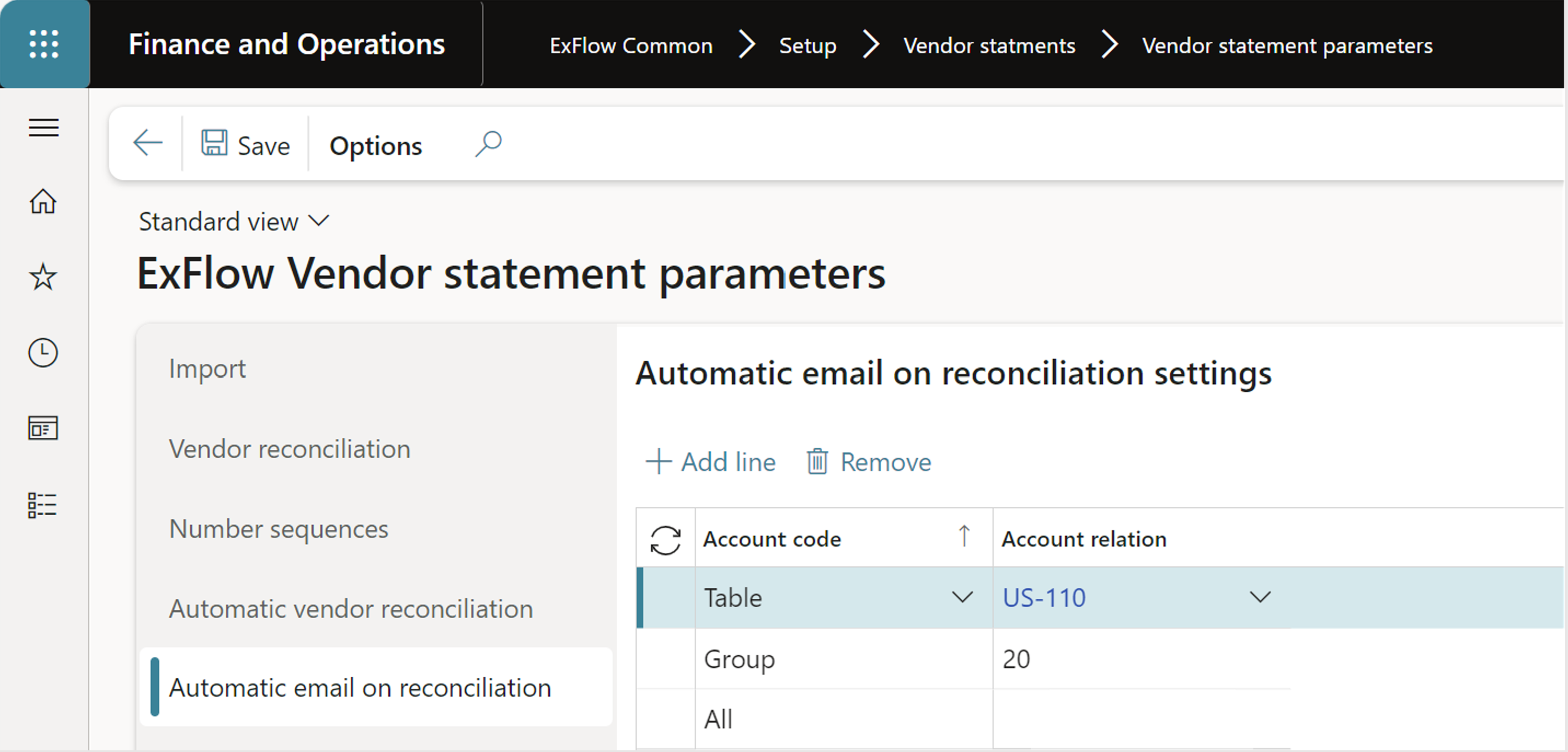
Task: Click the Options menu
Action: pyautogui.click(x=376, y=146)
